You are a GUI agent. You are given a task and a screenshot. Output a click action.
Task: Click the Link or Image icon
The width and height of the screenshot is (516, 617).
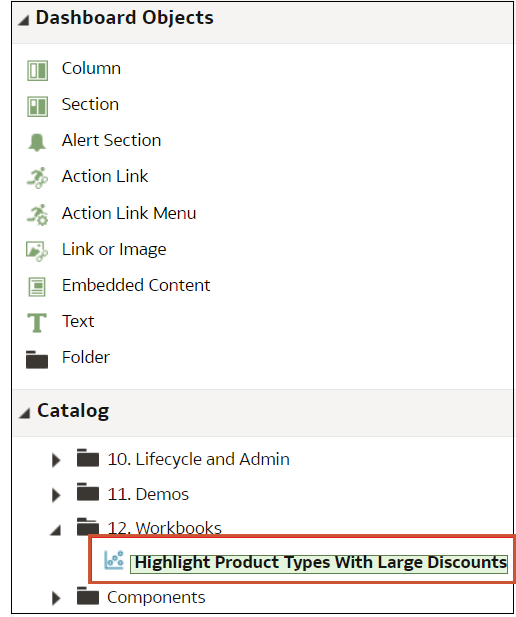click(37, 251)
